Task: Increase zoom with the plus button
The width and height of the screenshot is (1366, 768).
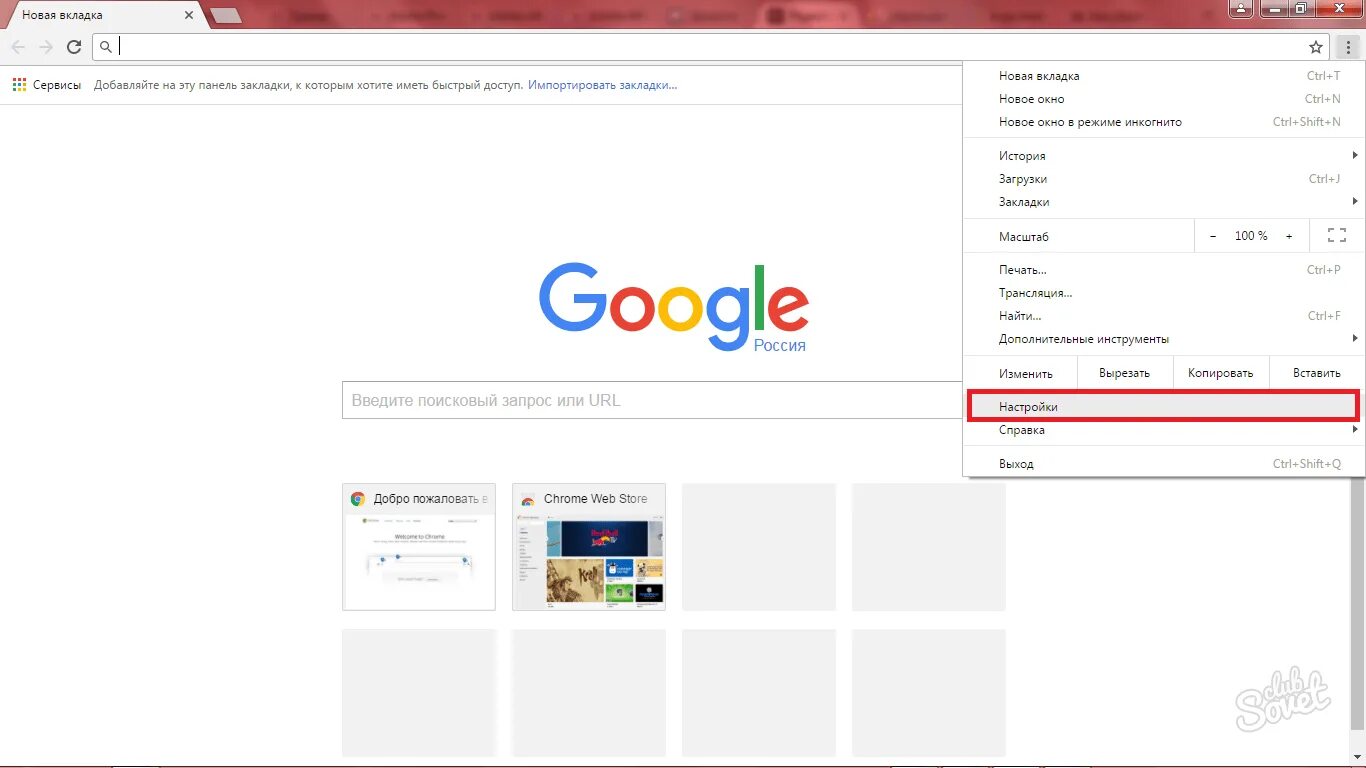Action: tap(1289, 236)
